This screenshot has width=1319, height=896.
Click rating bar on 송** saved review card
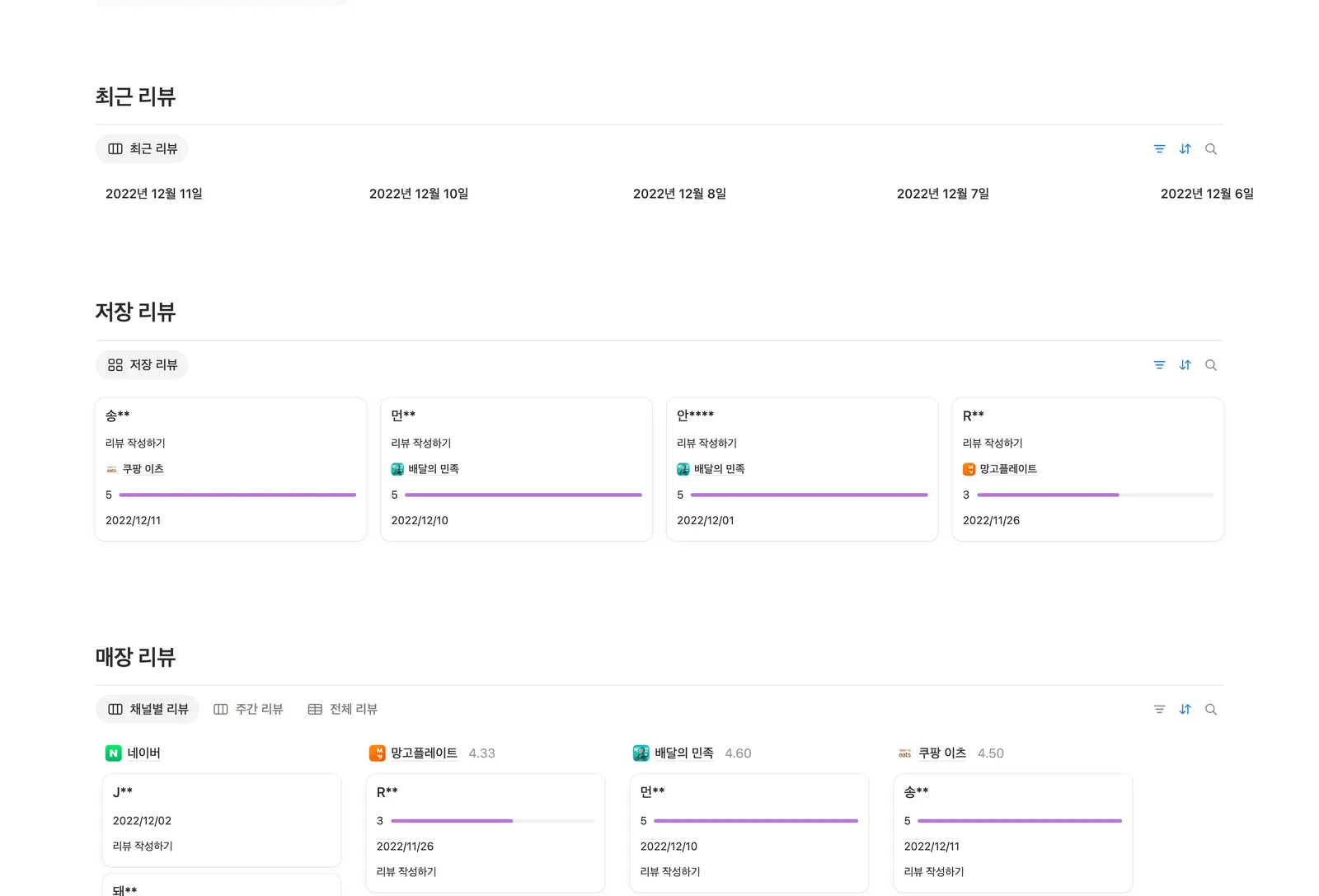click(x=237, y=495)
